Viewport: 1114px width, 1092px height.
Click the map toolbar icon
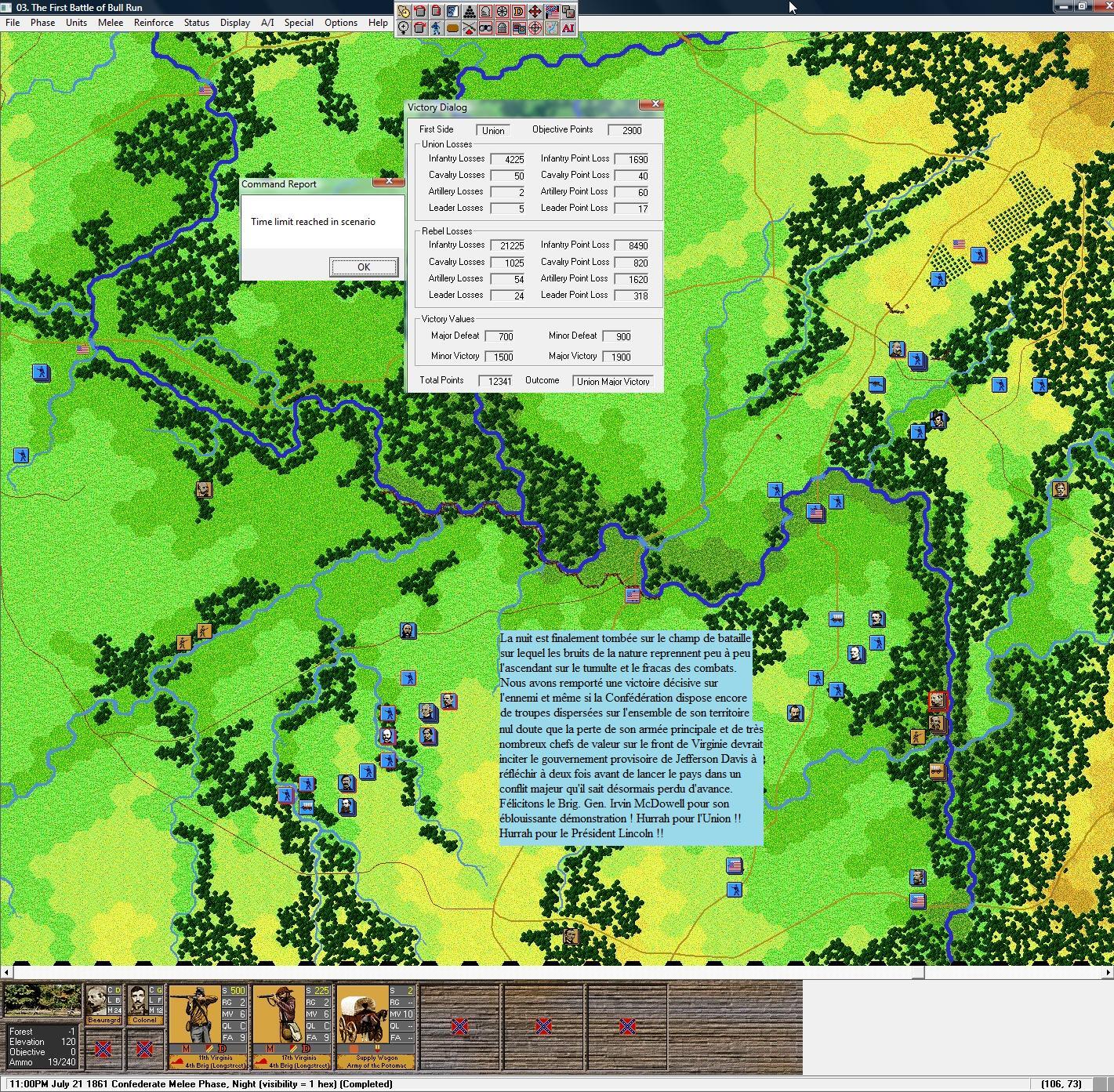(x=552, y=28)
